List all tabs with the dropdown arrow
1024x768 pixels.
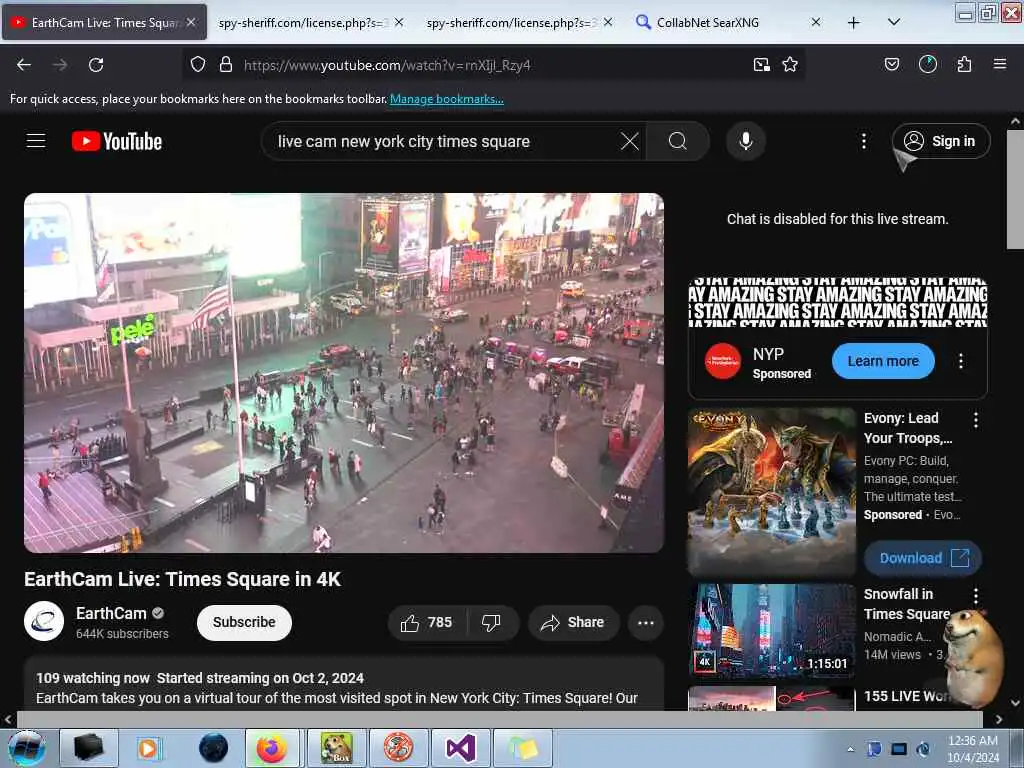tap(894, 22)
